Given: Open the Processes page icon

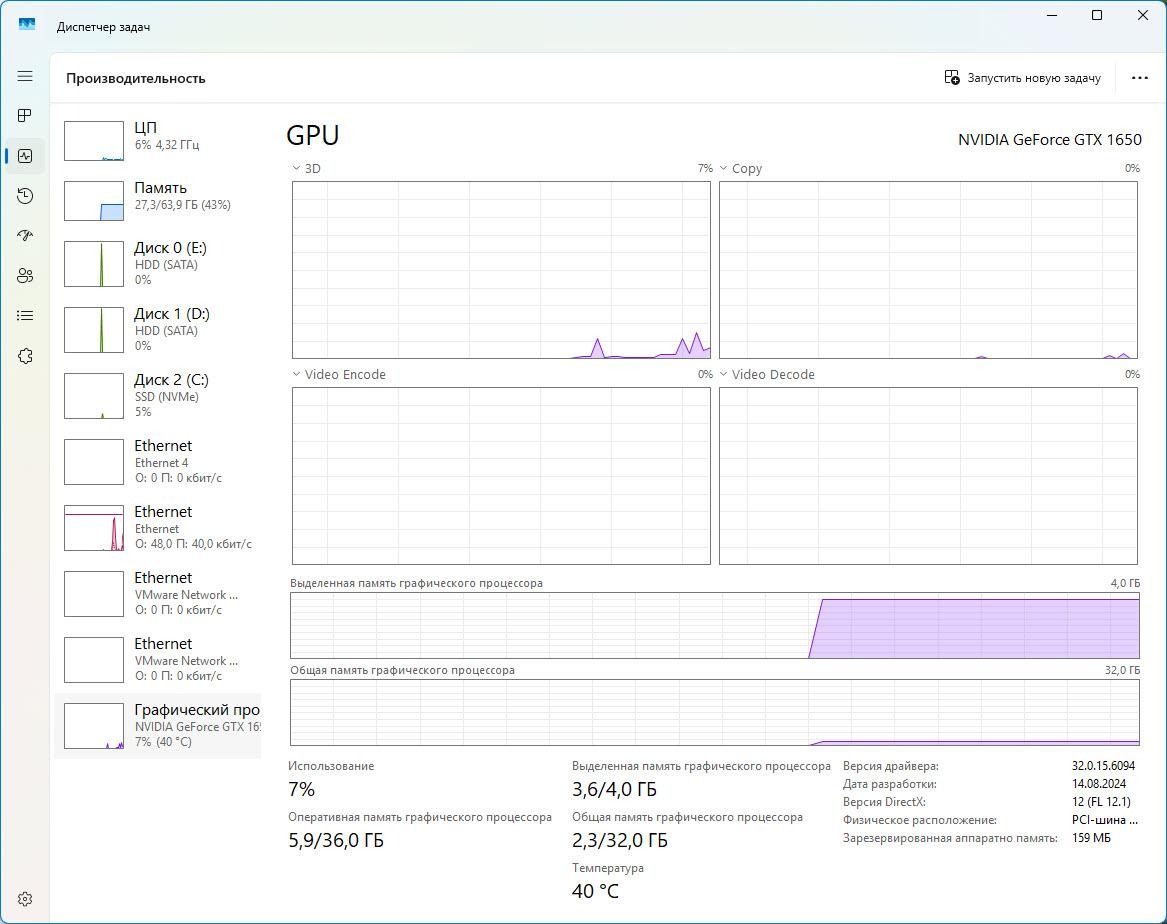Looking at the screenshot, I should point(25,115).
